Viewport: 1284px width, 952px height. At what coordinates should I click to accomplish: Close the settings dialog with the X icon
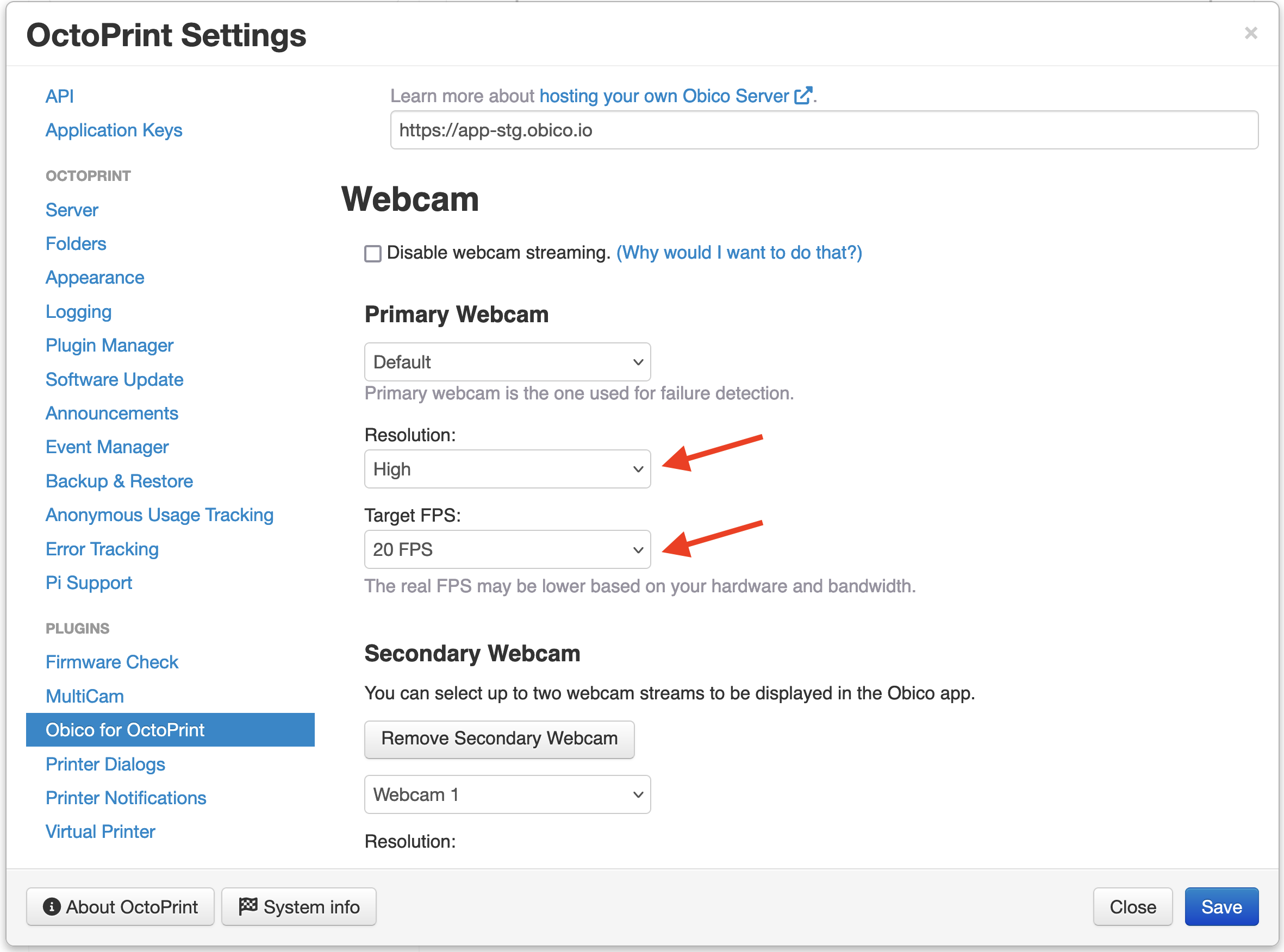(1250, 33)
